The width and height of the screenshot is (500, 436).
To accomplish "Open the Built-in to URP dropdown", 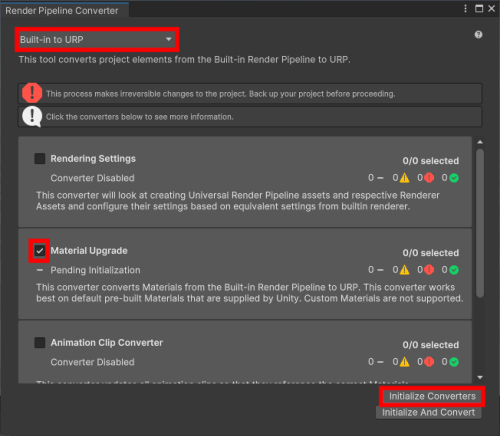I will click(x=97, y=40).
